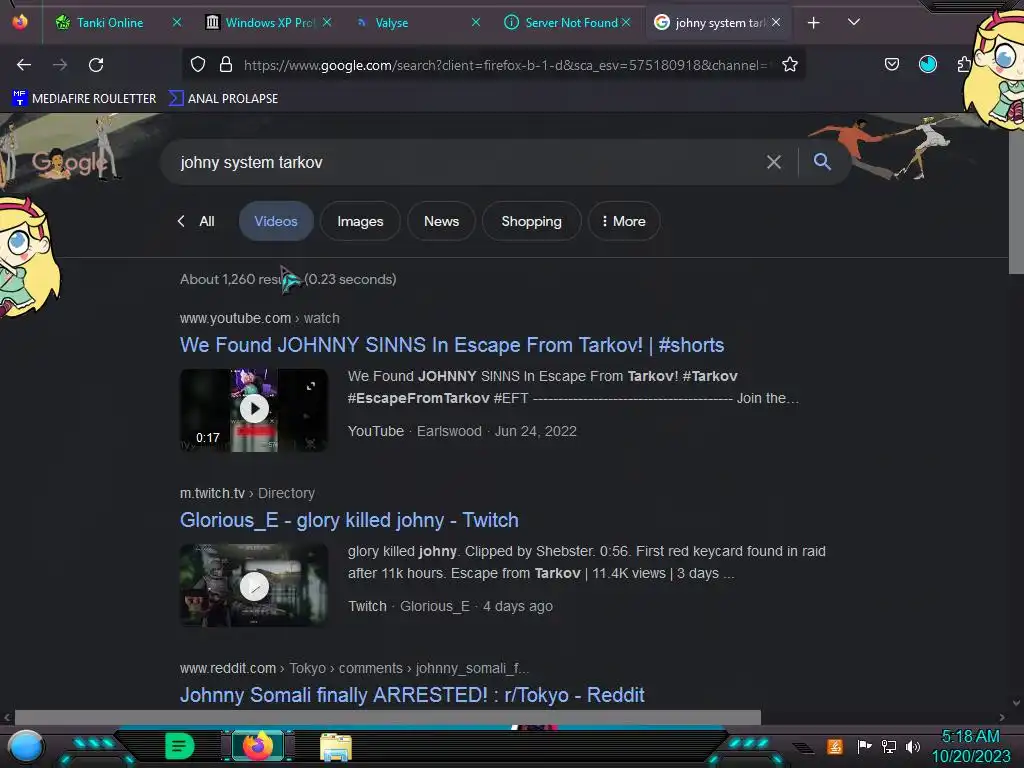
Task: Open network tray icon
Action: [889, 746]
